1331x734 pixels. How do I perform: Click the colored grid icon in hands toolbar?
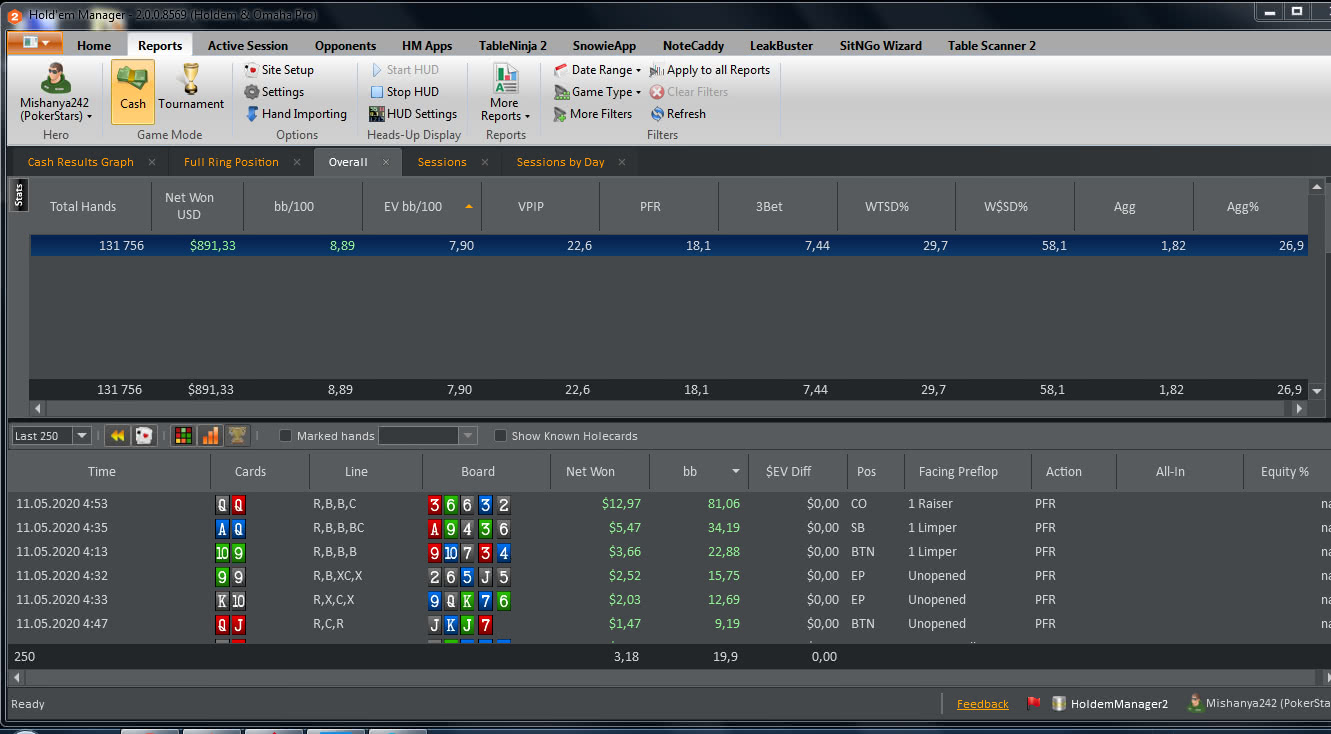(x=183, y=436)
